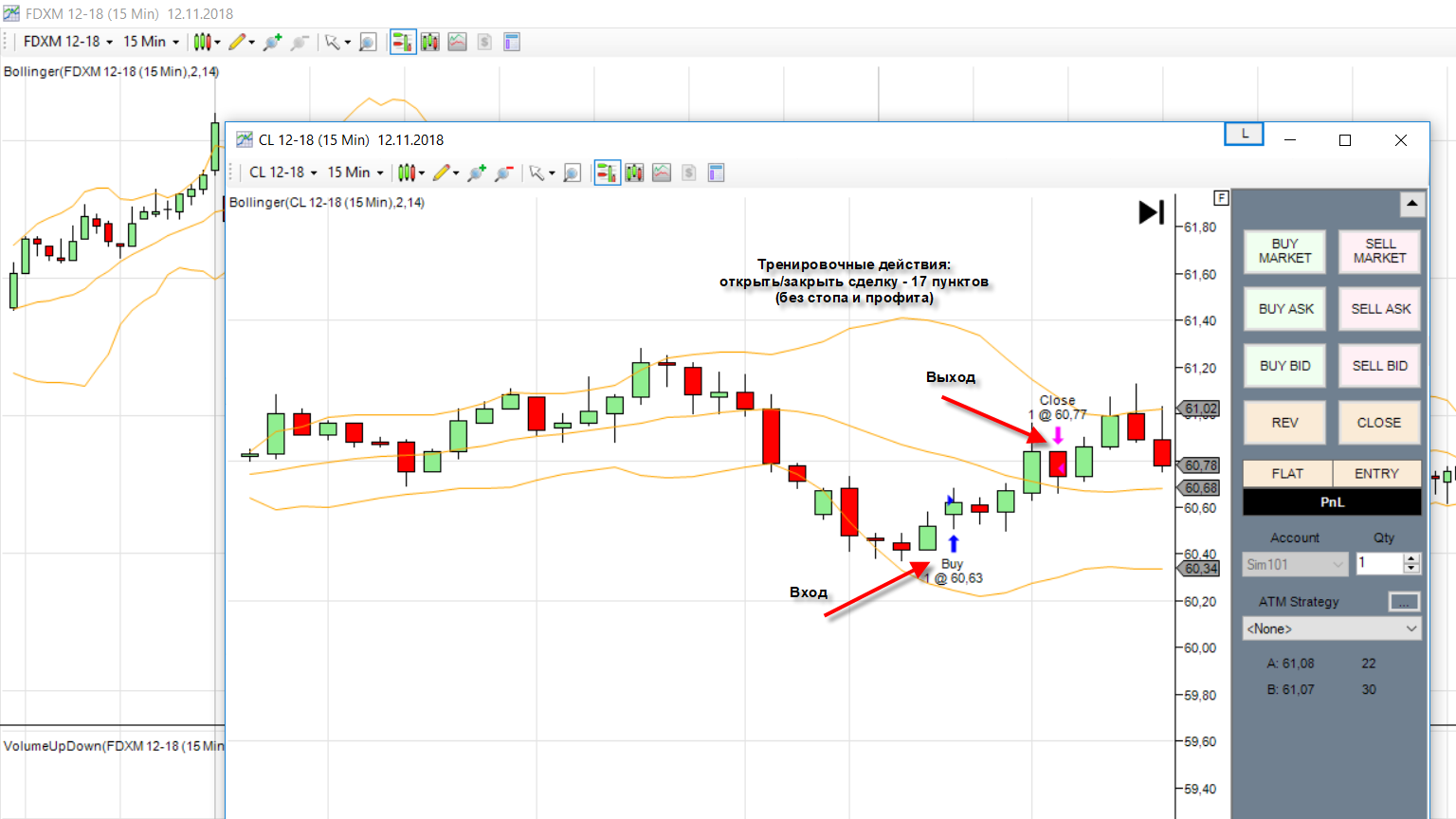1456x819 pixels.
Task: Click the BUY ASK button
Action: pyautogui.click(x=1284, y=309)
